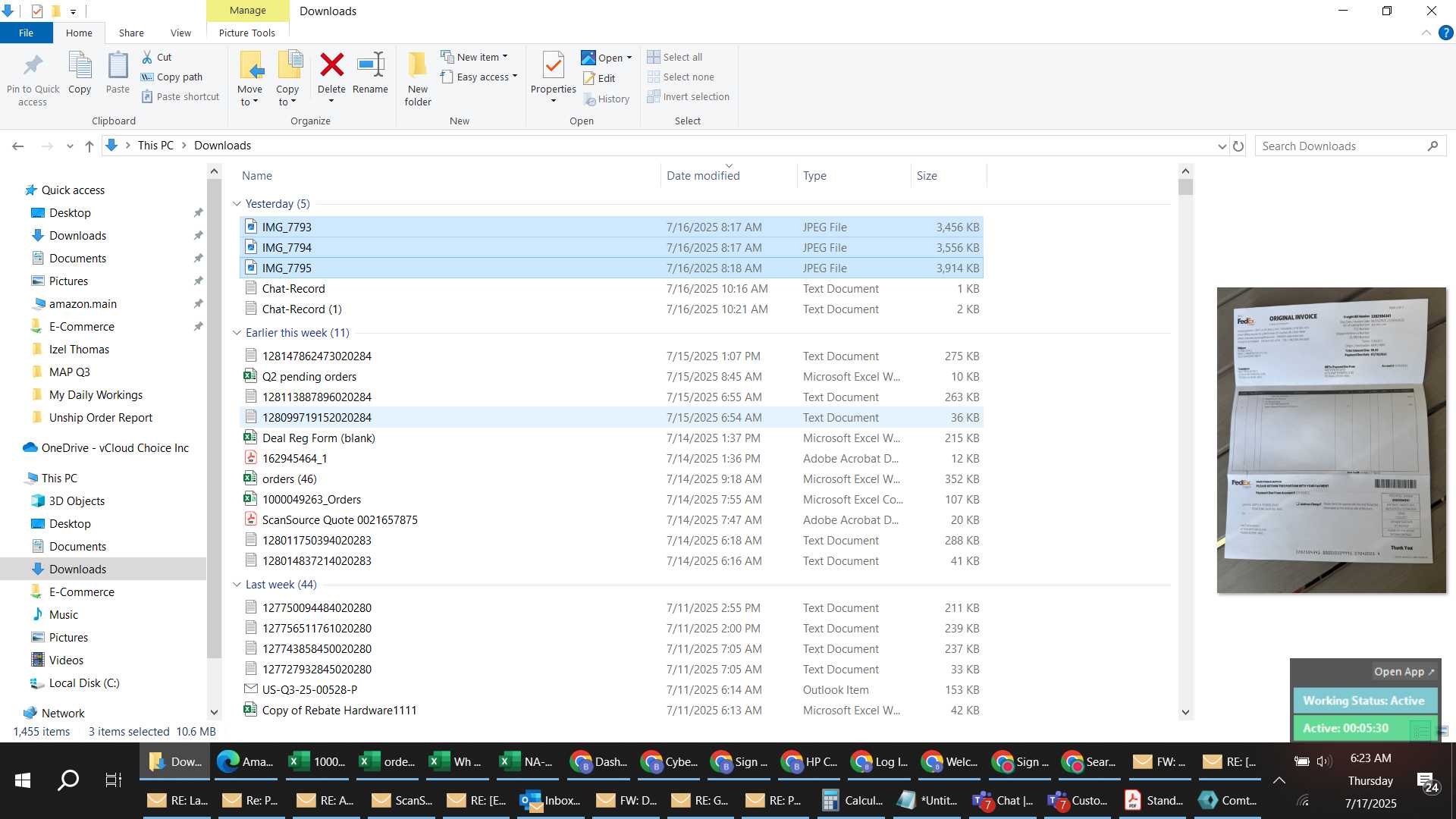
Task: Collapse the Yesterday (5) group
Action: 237,203
